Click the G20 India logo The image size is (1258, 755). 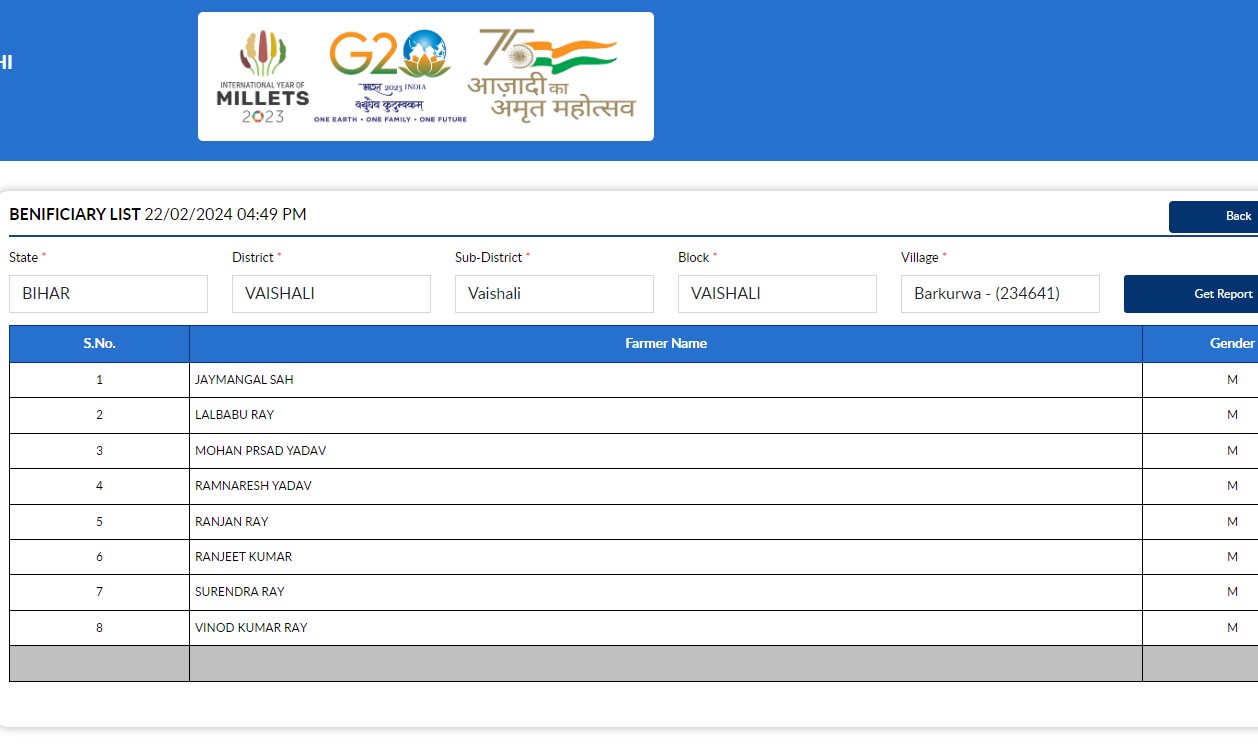pos(390,77)
